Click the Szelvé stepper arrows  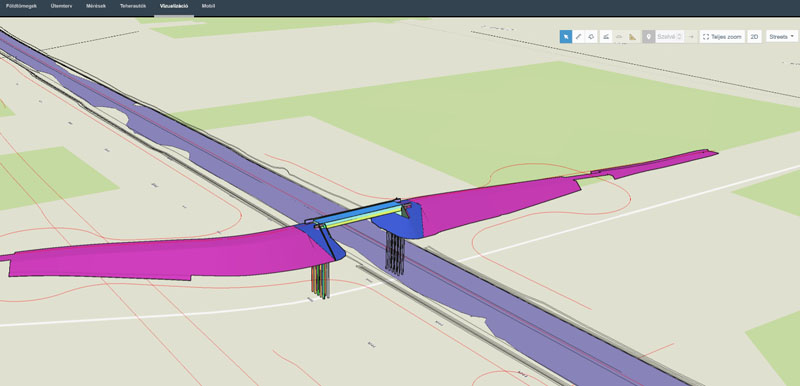(x=679, y=37)
